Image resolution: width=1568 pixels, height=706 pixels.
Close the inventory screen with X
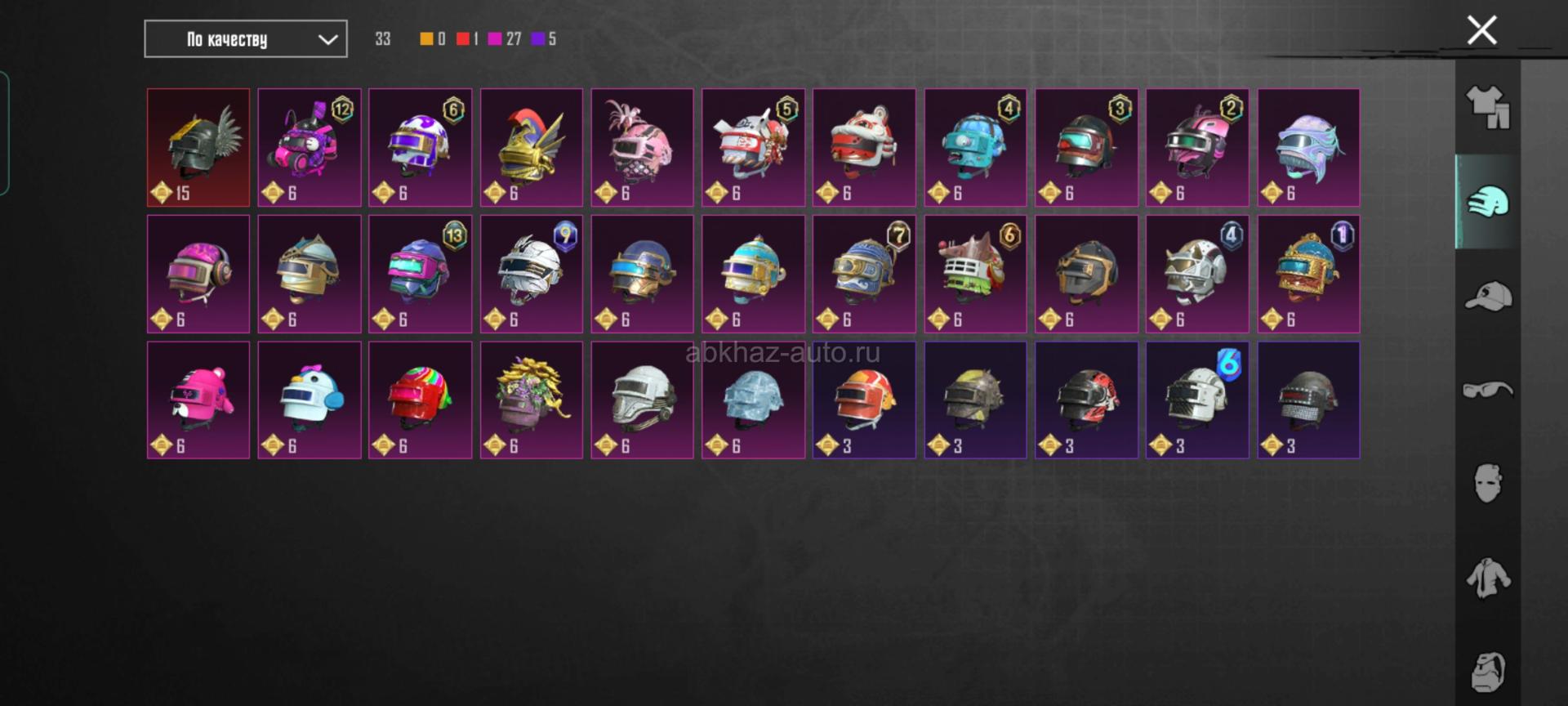(1481, 30)
